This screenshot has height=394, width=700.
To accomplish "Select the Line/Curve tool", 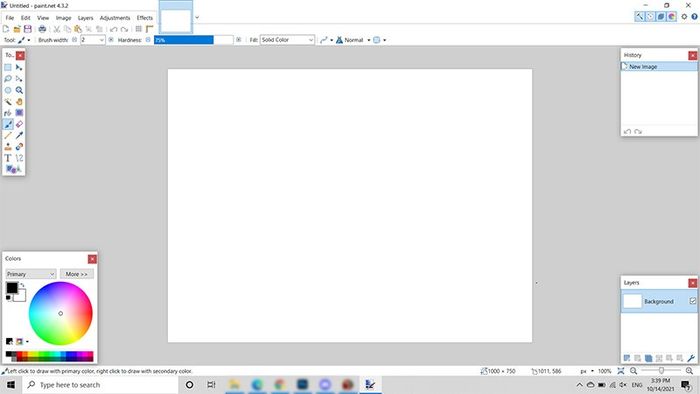I will 19,158.
